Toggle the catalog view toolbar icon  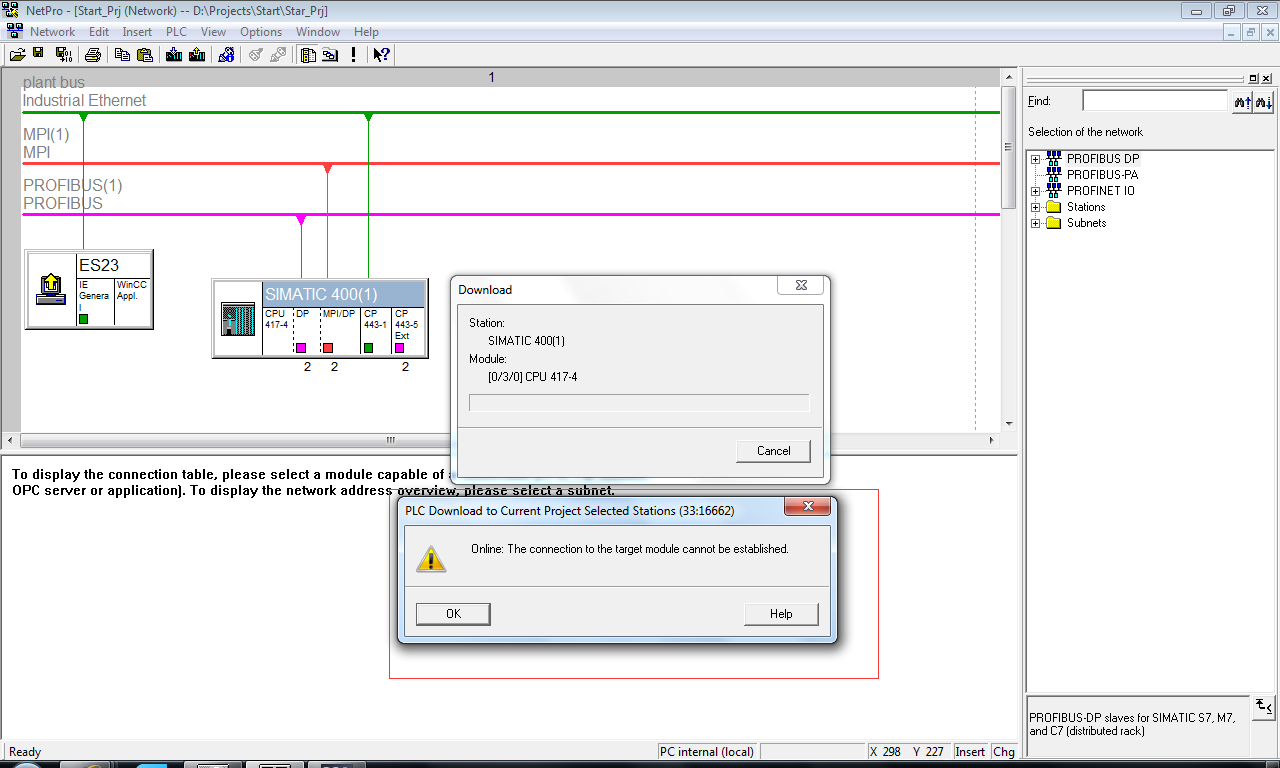[308, 54]
